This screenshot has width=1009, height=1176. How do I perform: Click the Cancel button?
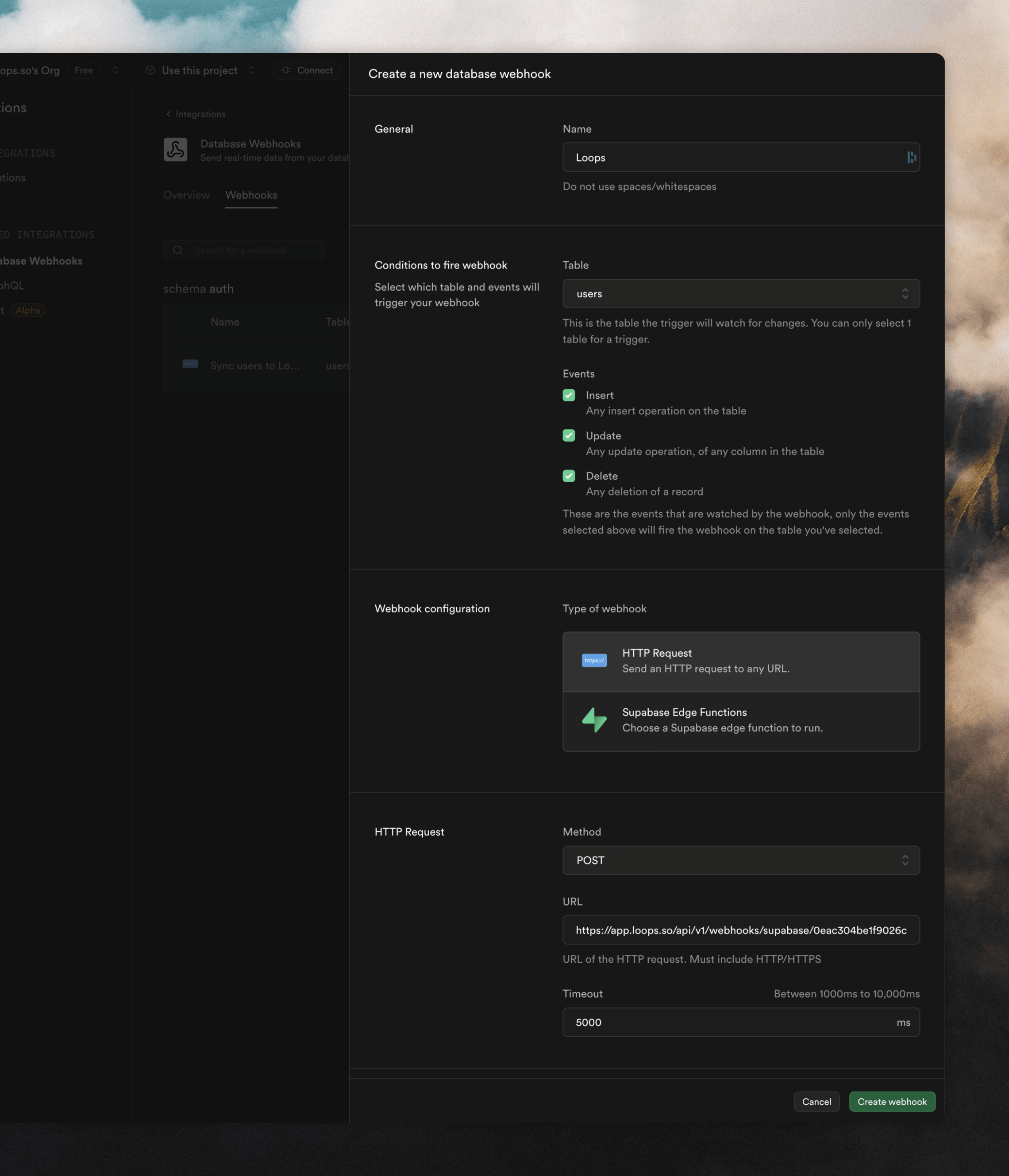816,1102
